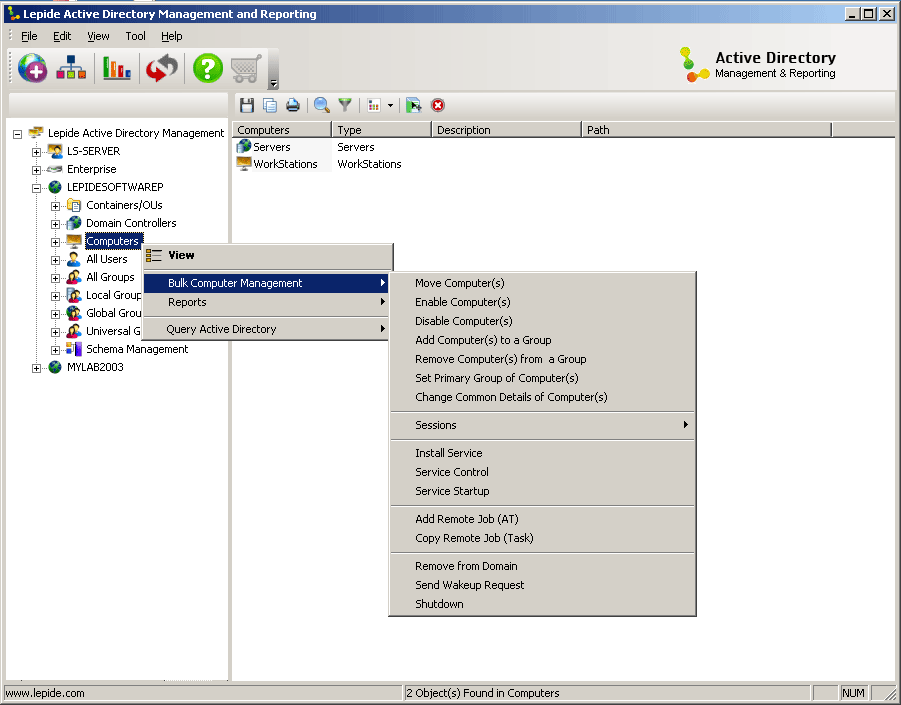This screenshot has height=705, width=901.
Task: Click the Enterprise tree node icon
Action: (x=55, y=169)
